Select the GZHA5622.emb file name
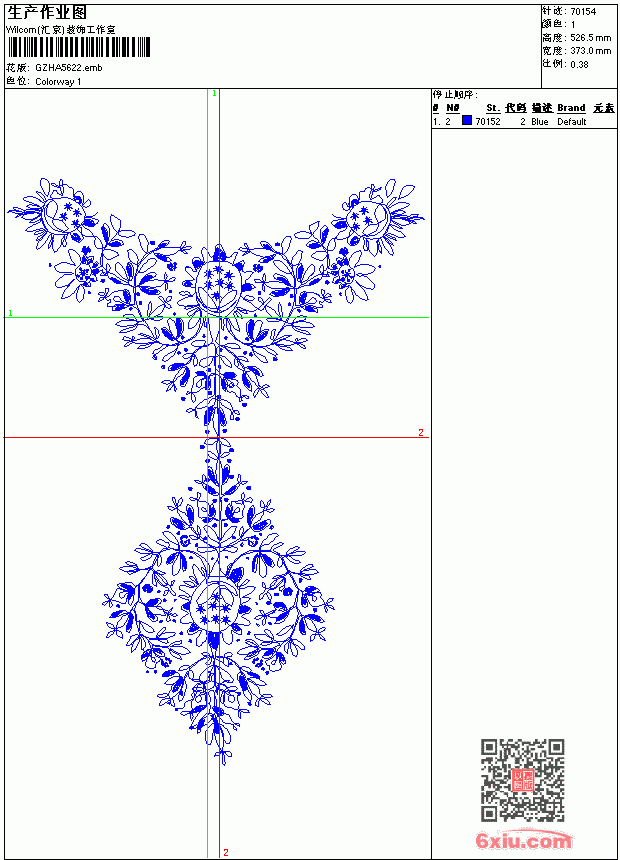The image size is (620, 860). click(x=69, y=68)
